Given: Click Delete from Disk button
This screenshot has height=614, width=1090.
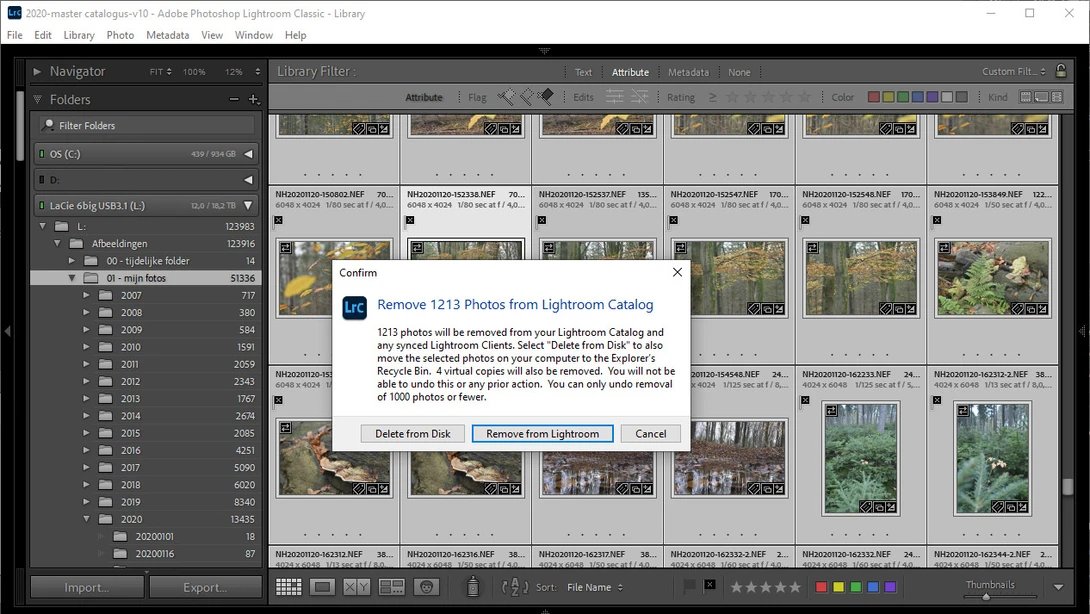Looking at the screenshot, I should (x=413, y=433).
